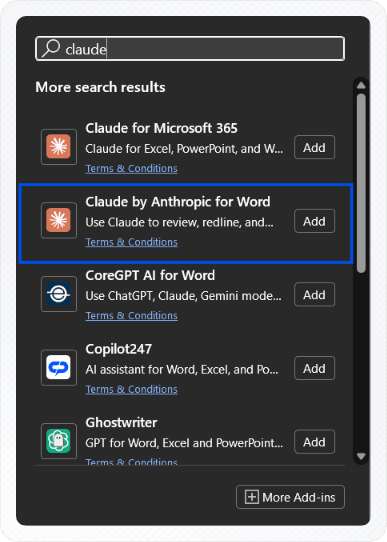Click the description 'Use ChatGPT, Claude, Gemini mode...'

(x=183, y=296)
